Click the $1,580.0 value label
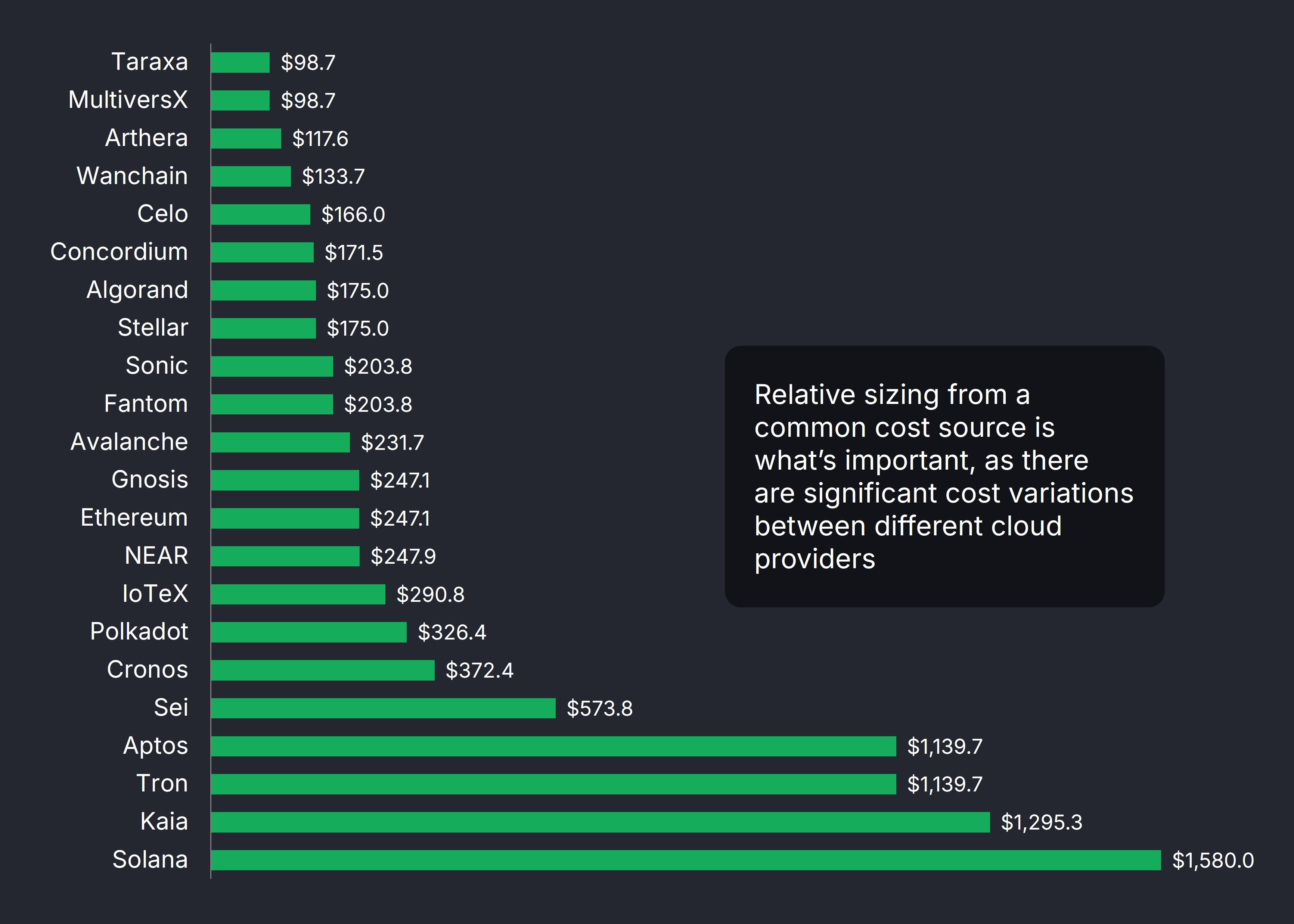Viewport: 1294px width, 924px height. pos(1213,860)
